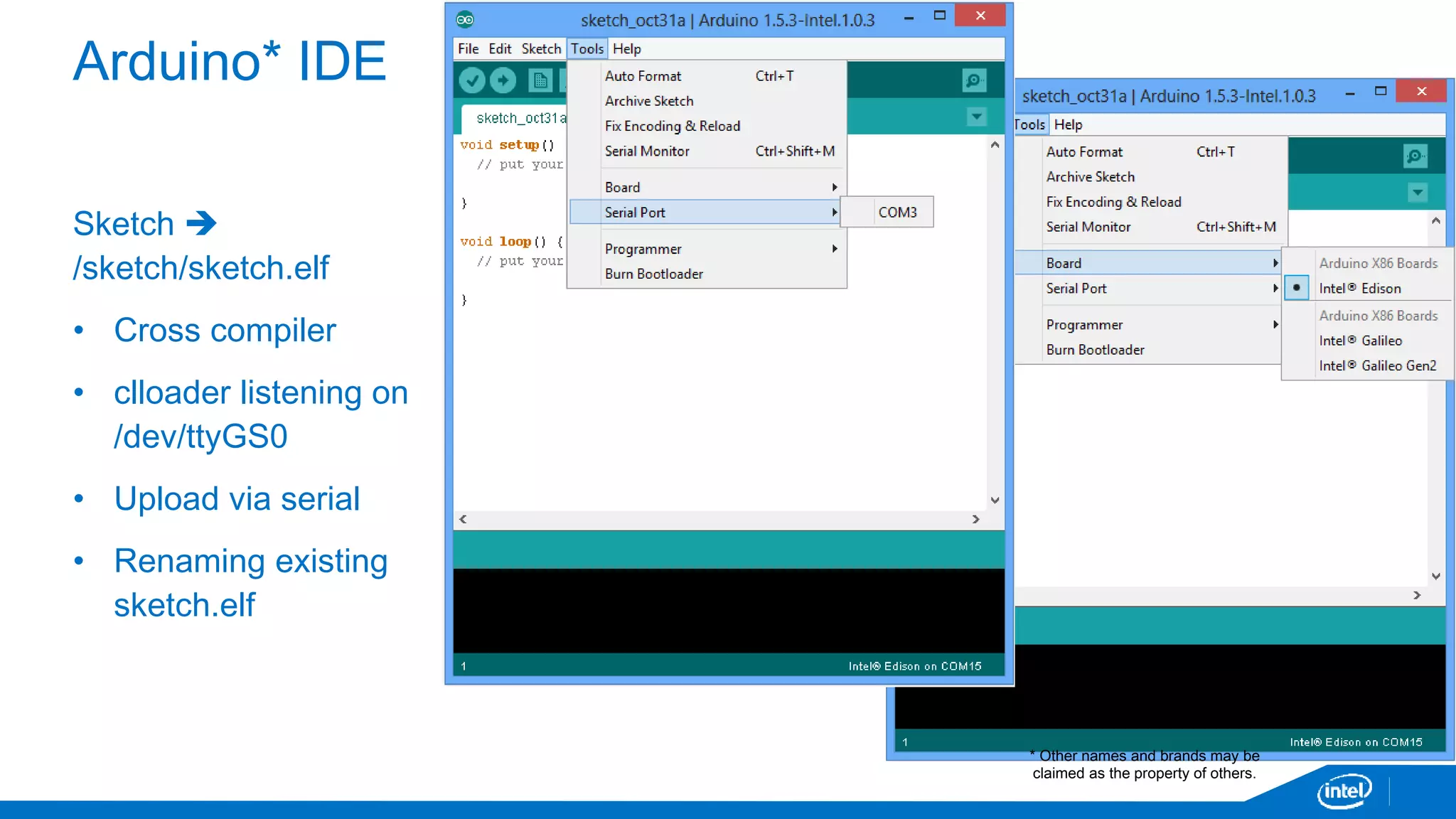Image resolution: width=1456 pixels, height=819 pixels.
Task: Click the Verify checkmark toolbar icon
Action: pyautogui.click(x=471, y=80)
